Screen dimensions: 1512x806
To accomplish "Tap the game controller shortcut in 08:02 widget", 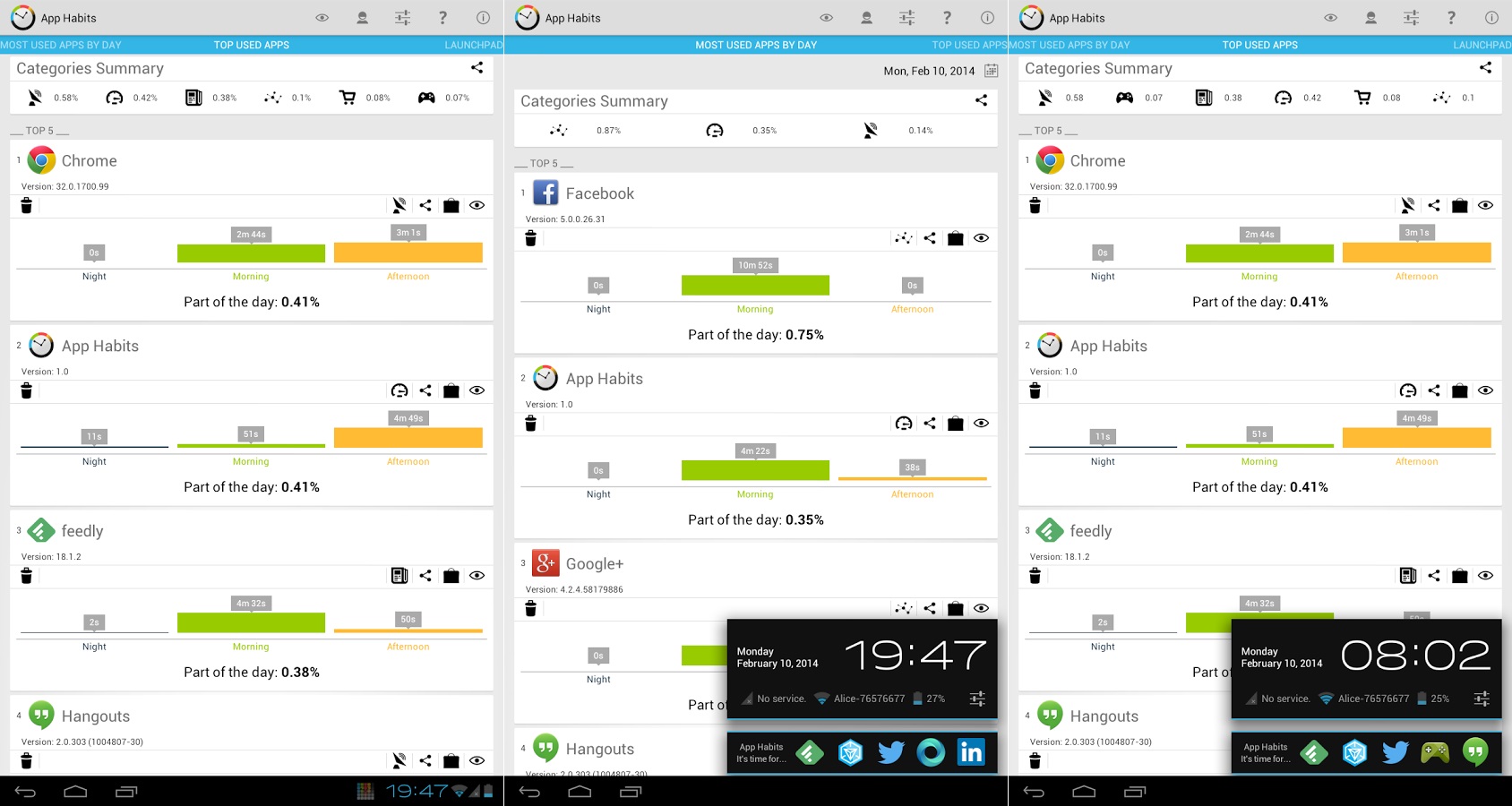I will click(1435, 752).
